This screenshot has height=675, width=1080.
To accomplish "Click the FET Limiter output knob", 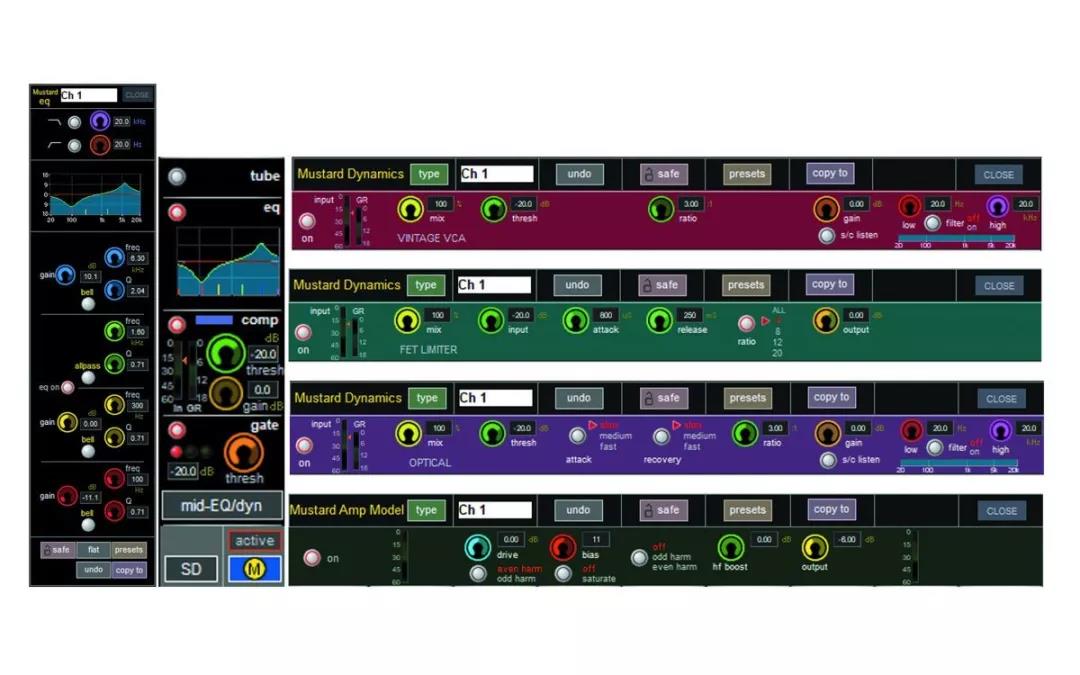I will point(825,320).
